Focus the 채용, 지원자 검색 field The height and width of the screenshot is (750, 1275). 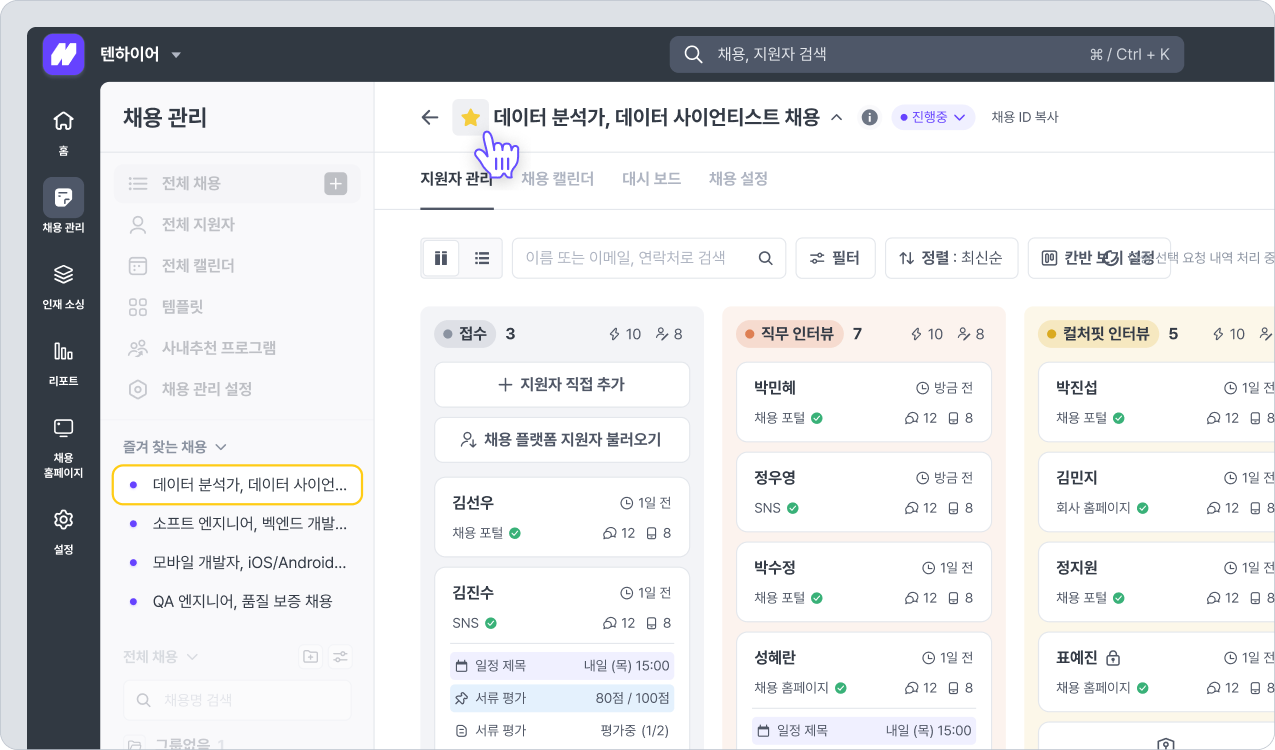pos(926,54)
